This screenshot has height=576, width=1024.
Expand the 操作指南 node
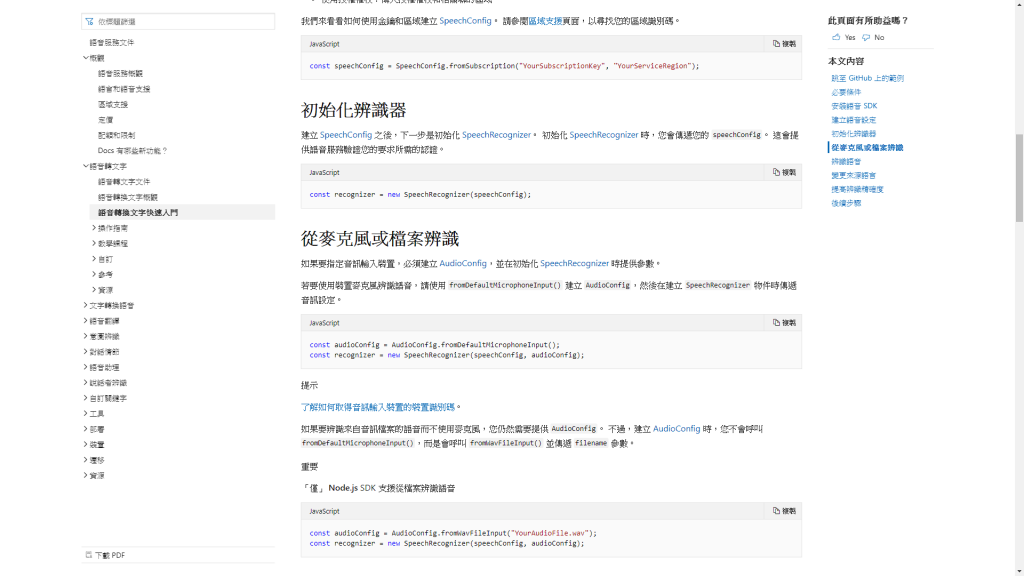94,228
